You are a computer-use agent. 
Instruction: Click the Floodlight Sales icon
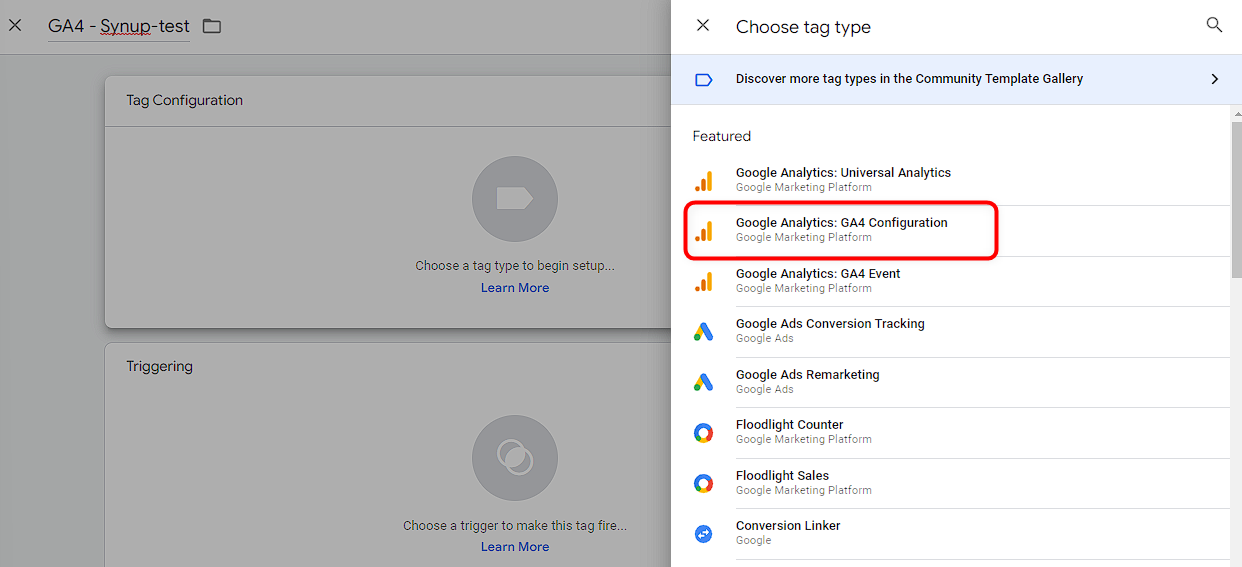pos(704,484)
